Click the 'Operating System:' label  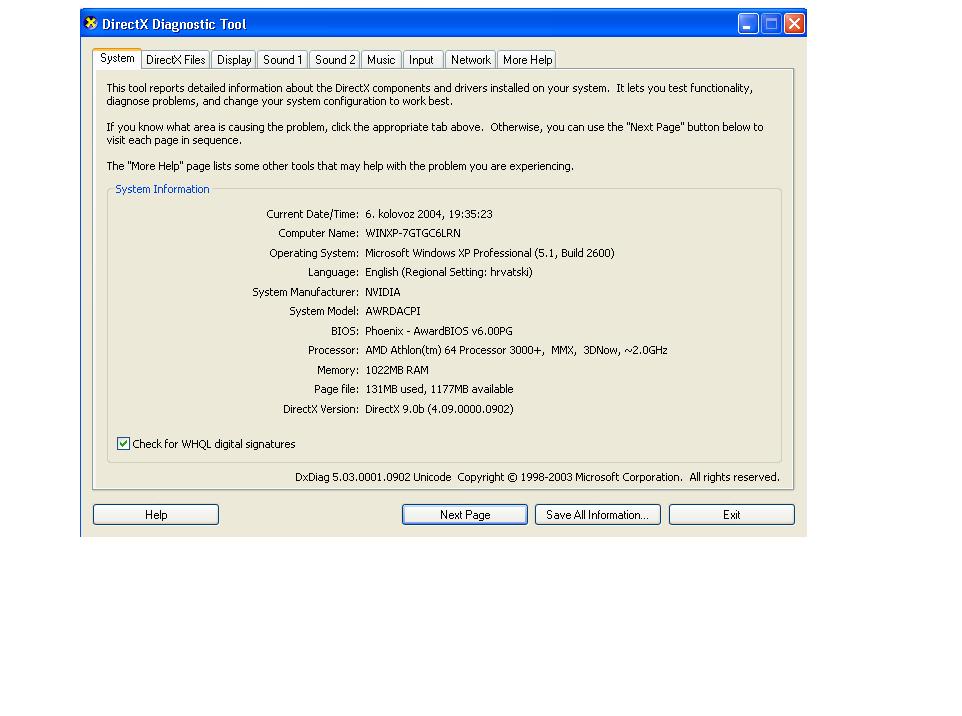coord(314,253)
